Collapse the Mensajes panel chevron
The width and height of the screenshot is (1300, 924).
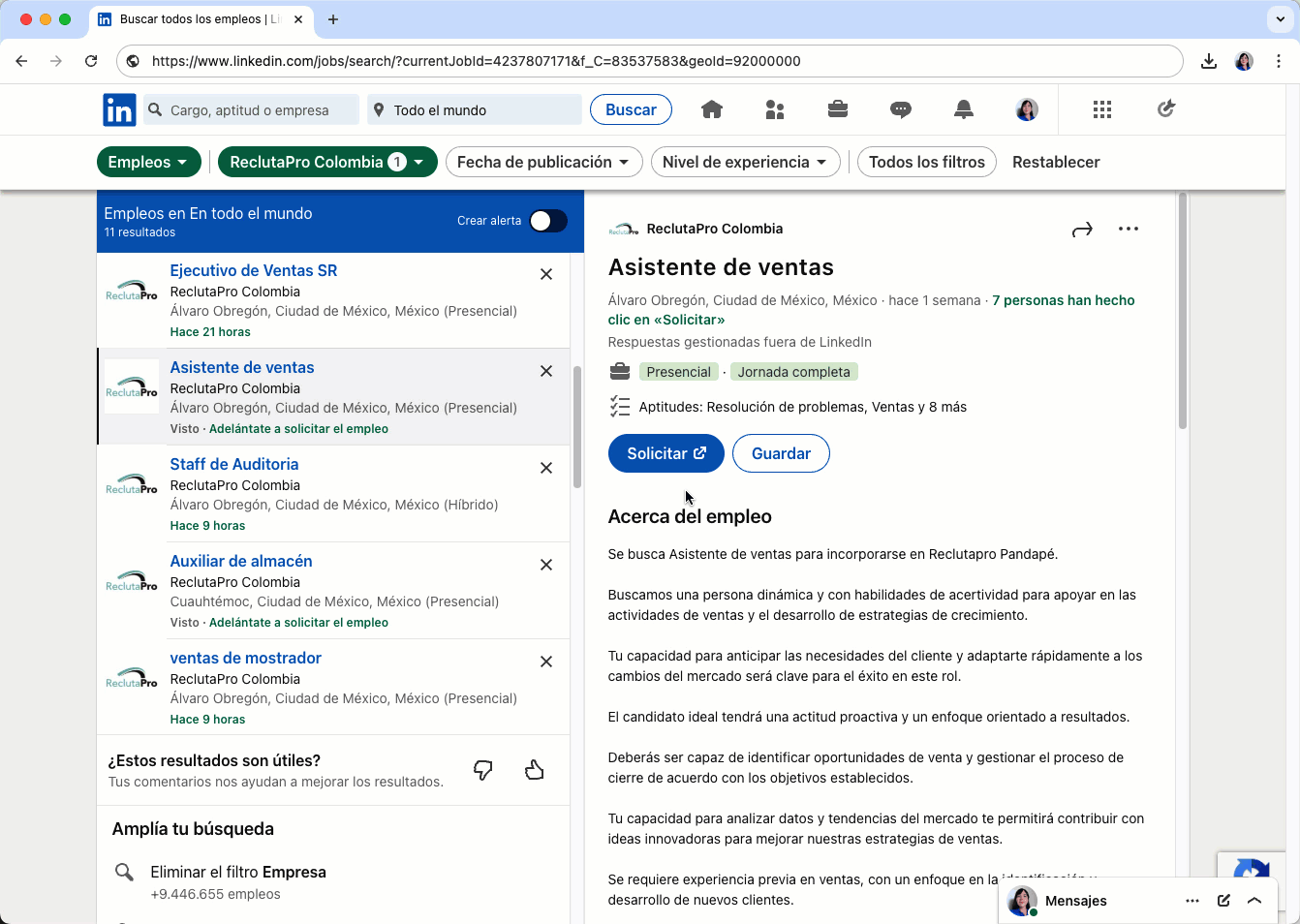point(1255,901)
